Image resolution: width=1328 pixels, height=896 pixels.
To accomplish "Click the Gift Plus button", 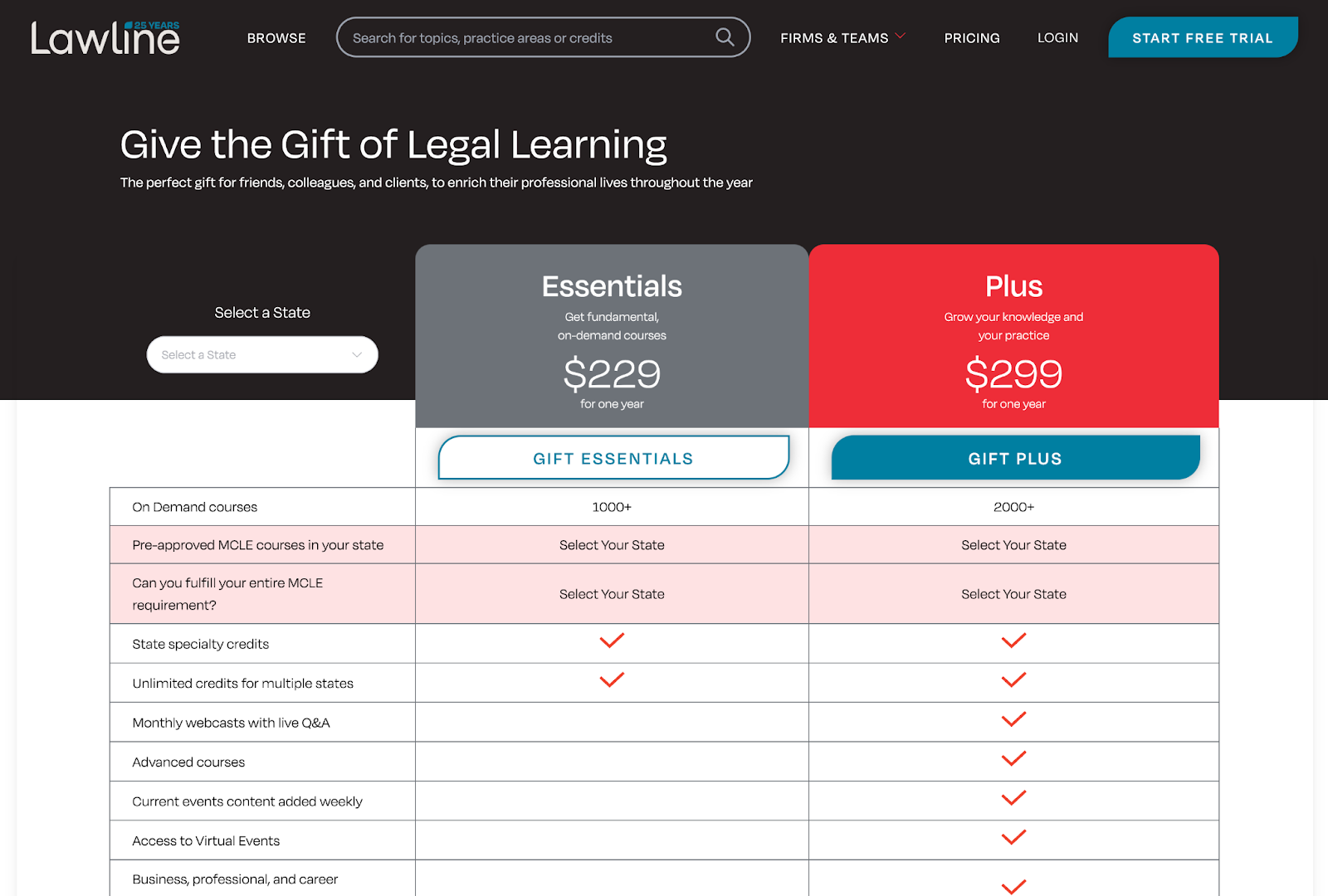I will [1013, 457].
